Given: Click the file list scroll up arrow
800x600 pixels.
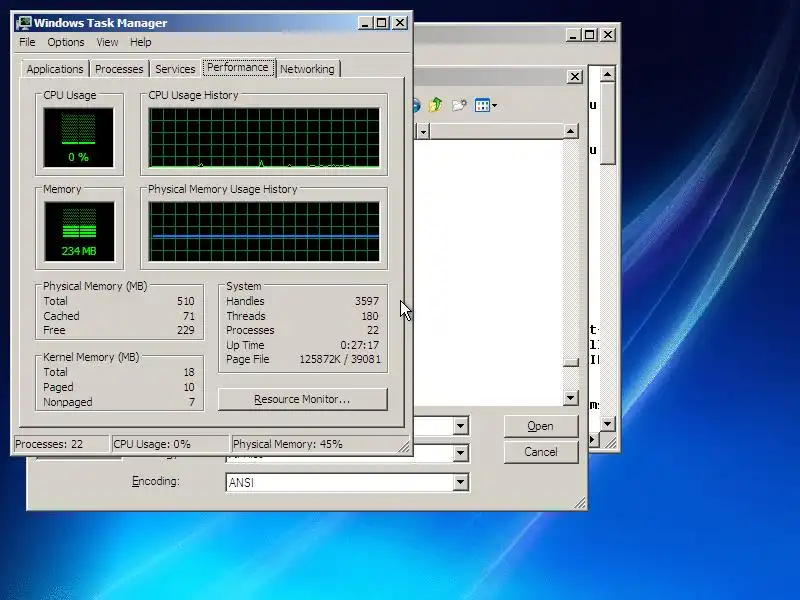Looking at the screenshot, I should tap(570, 132).
